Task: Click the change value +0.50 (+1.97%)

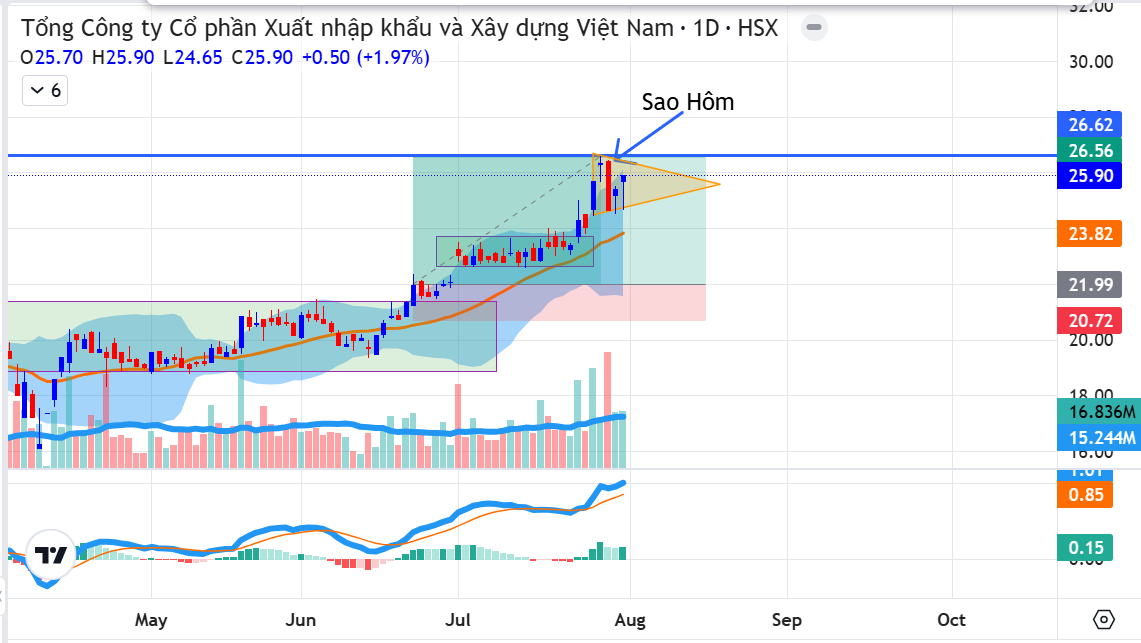Action: click(366, 57)
